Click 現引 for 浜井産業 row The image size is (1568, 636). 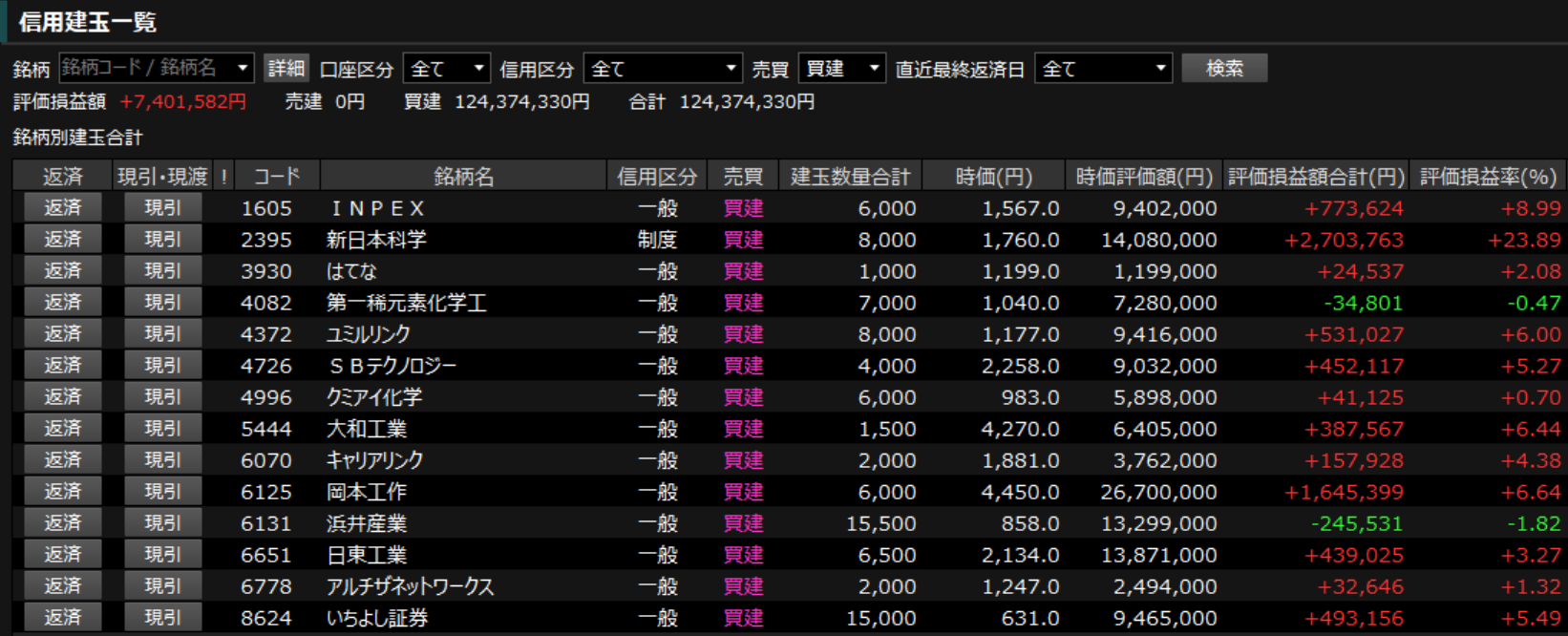(162, 523)
